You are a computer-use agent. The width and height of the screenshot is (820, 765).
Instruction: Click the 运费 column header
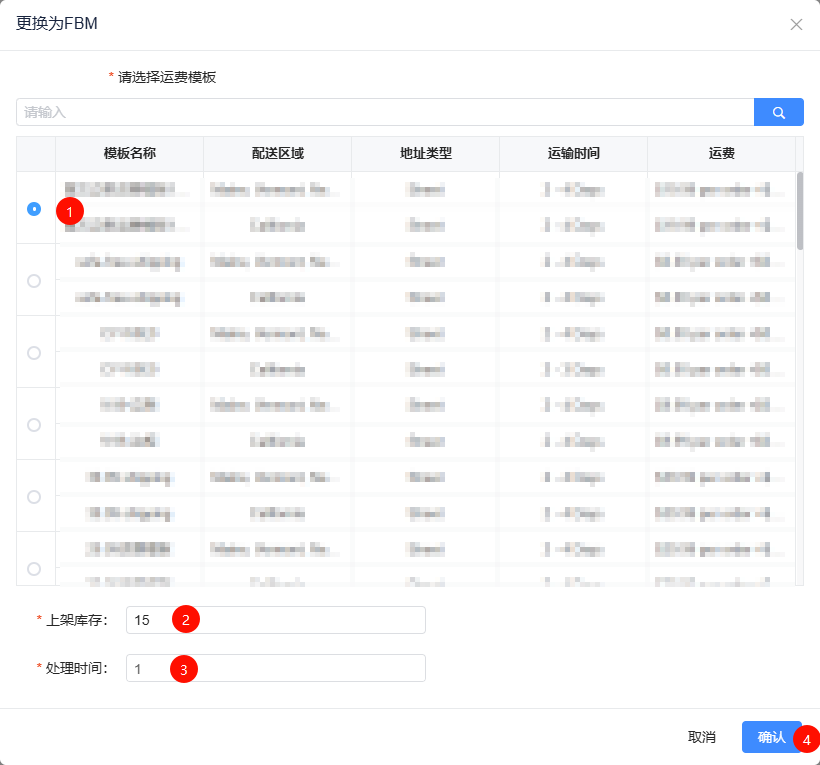[x=721, y=154]
